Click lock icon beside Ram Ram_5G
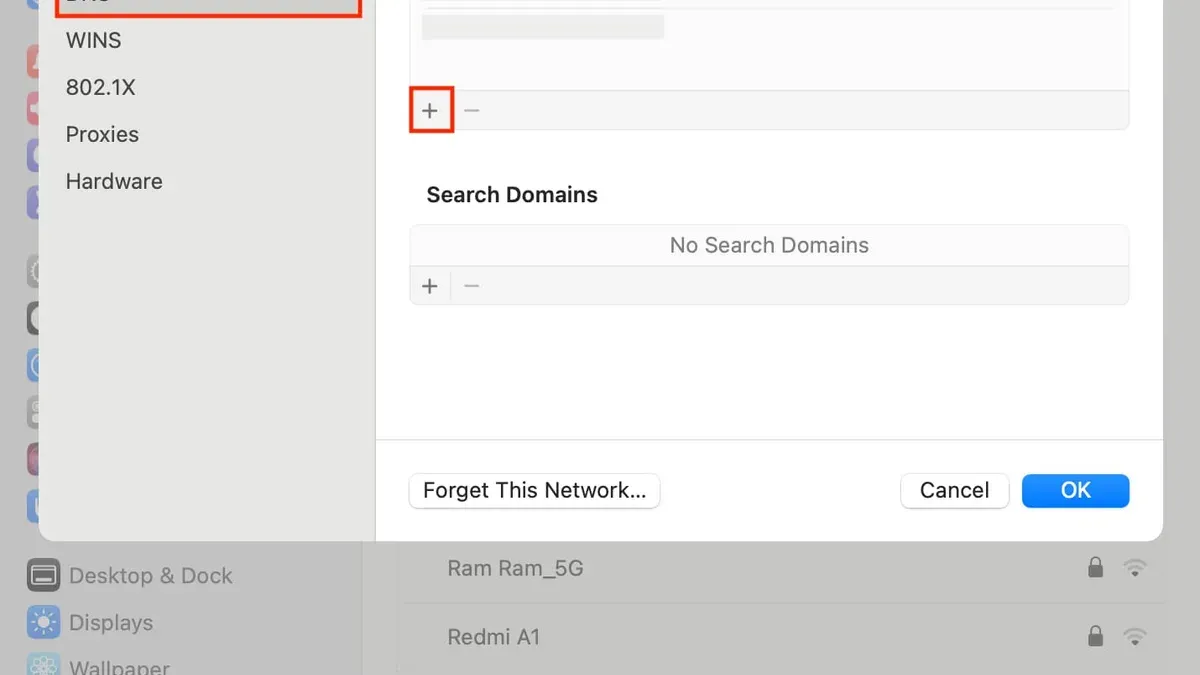Image resolution: width=1200 pixels, height=675 pixels. (x=1096, y=568)
